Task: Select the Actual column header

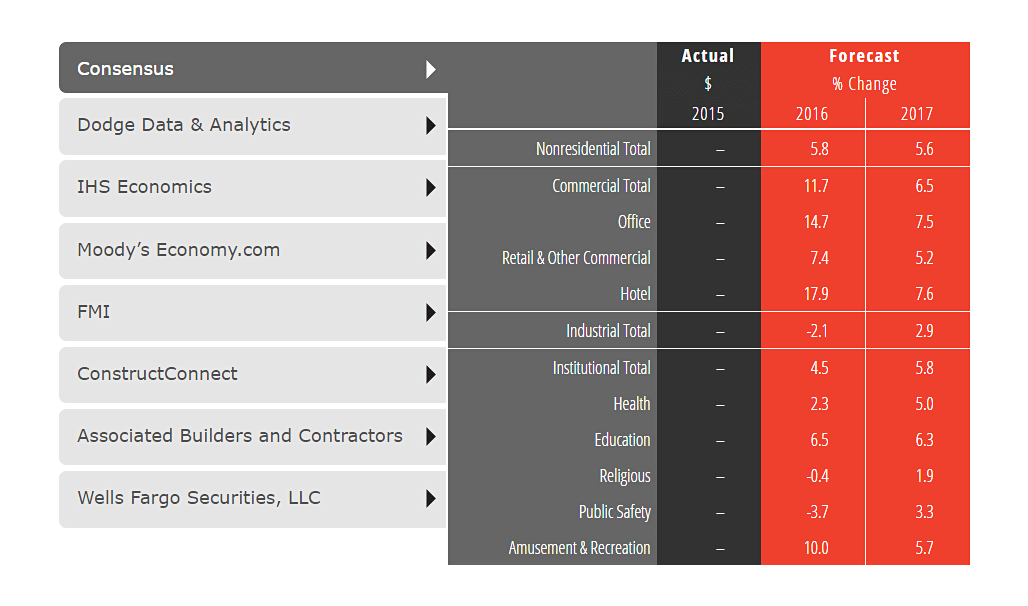Action: click(708, 56)
